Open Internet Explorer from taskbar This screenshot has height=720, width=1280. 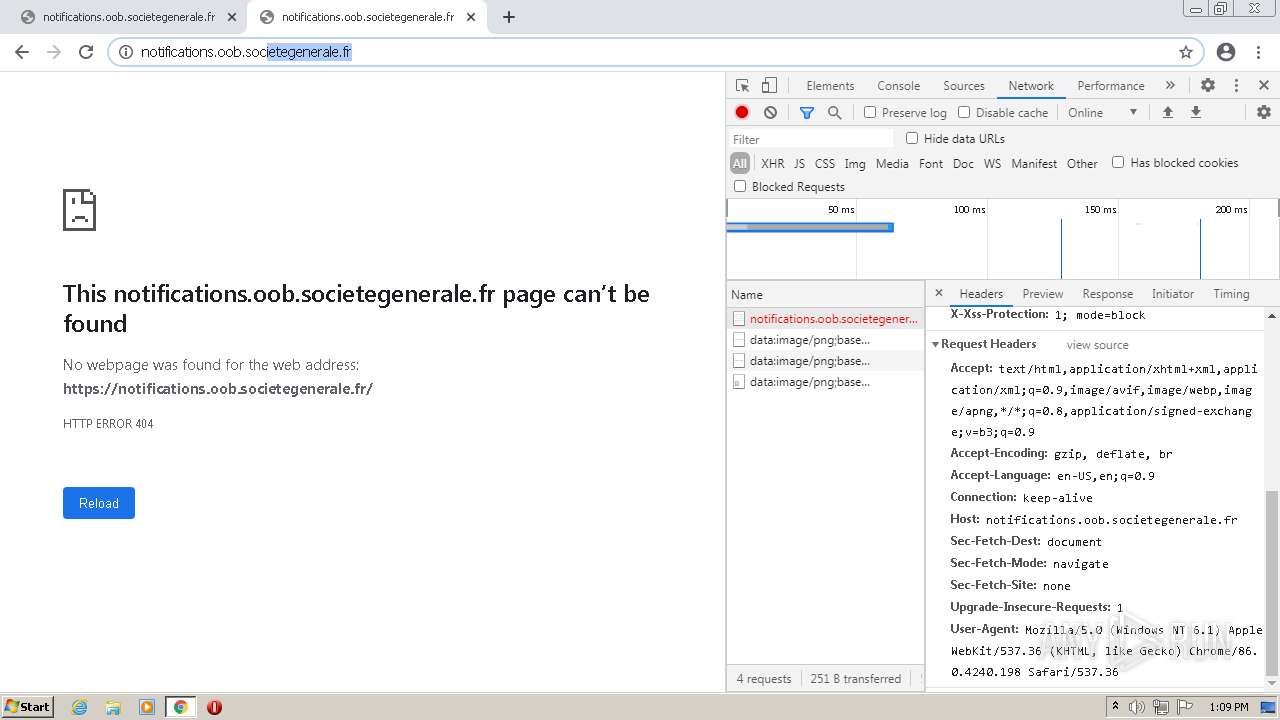[79, 707]
